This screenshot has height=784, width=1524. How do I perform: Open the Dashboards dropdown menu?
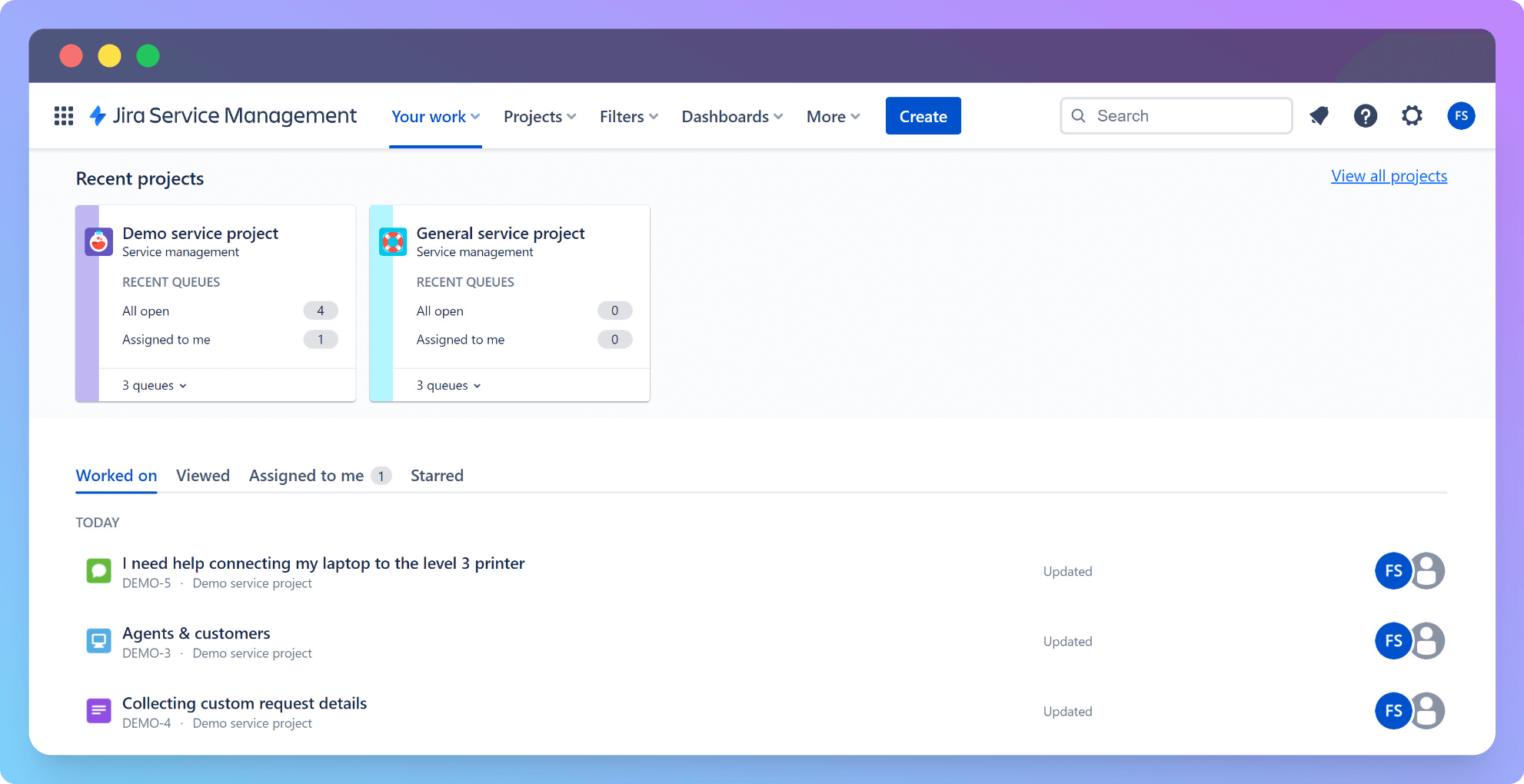pos(732,117)
